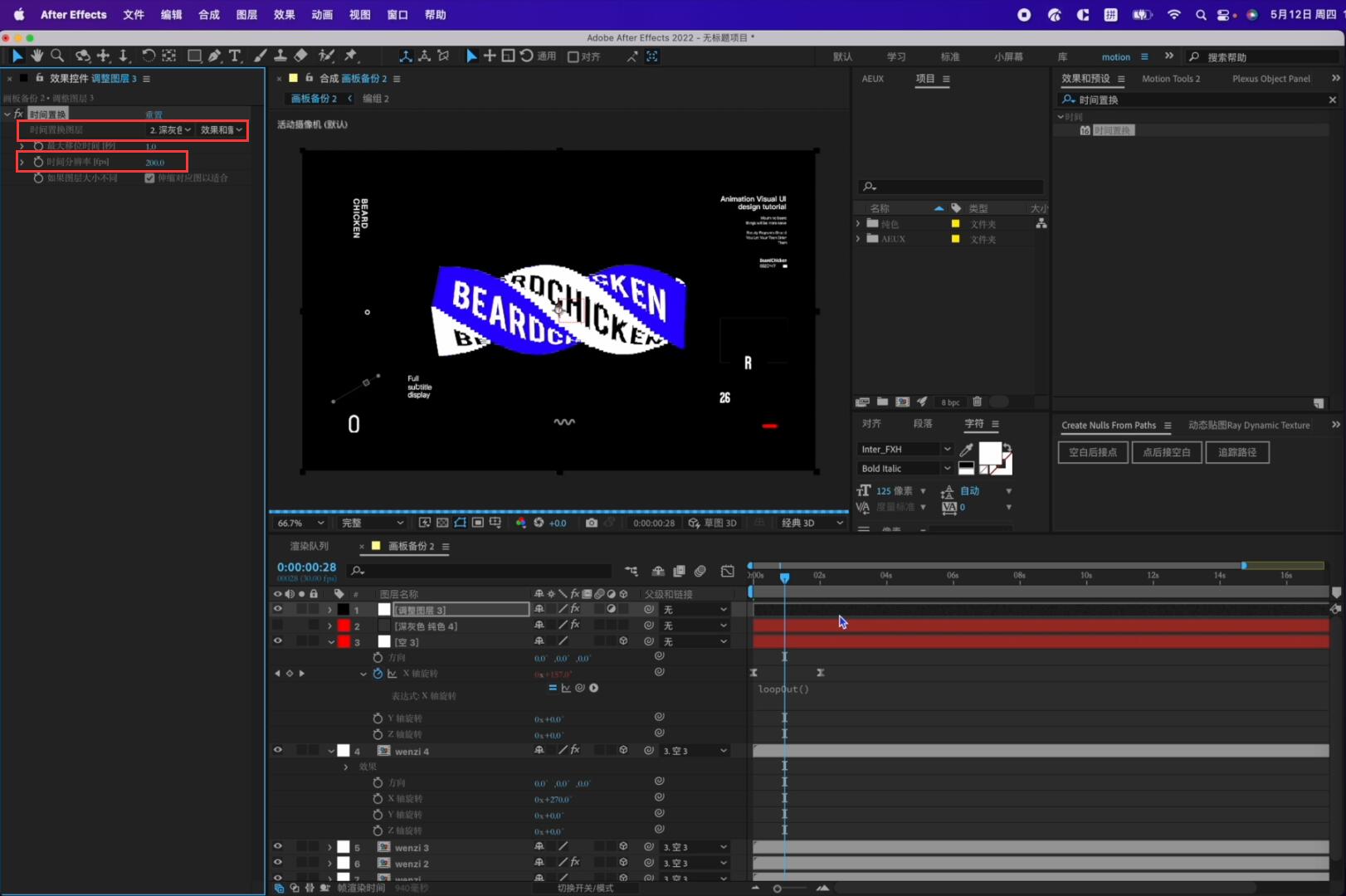Image resolution: width=1346 pixels, height=896 pixels.
Task: Toggle visibility of layer 空 3
Action: pyautogui.click(x=278, y=641)
